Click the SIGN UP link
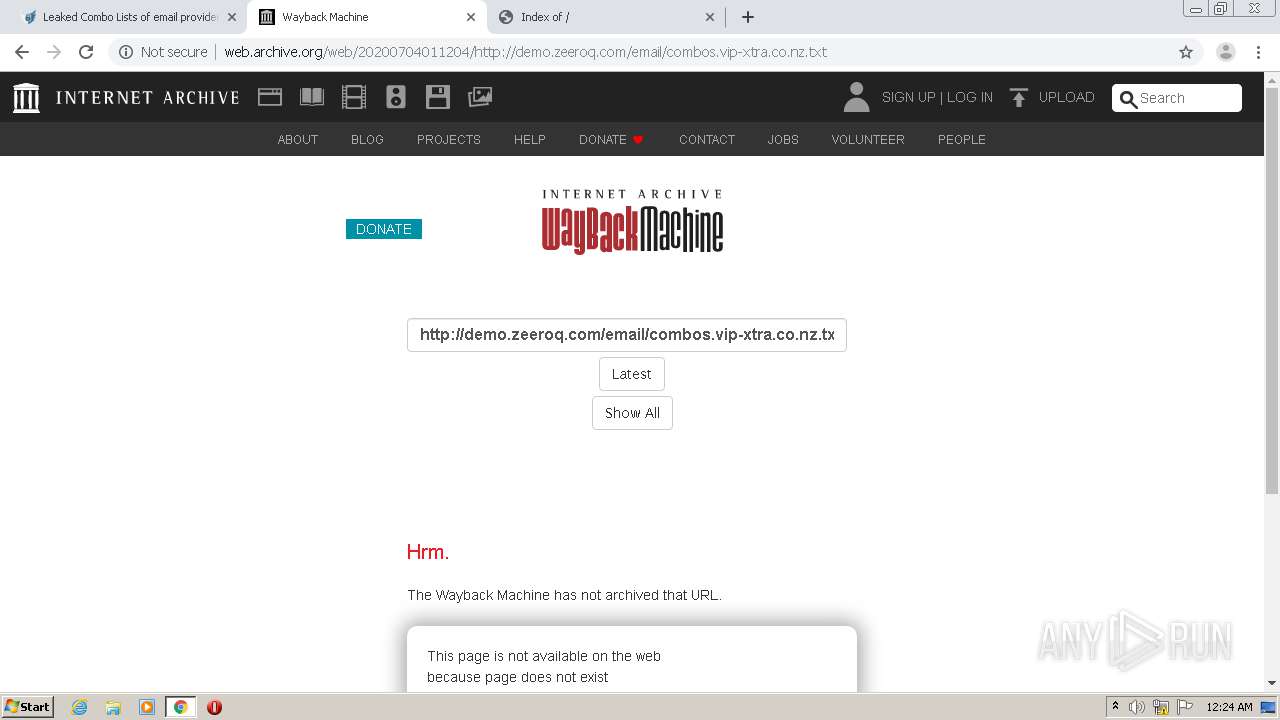This screenshot has height=720, width=1280. point(908,97)
